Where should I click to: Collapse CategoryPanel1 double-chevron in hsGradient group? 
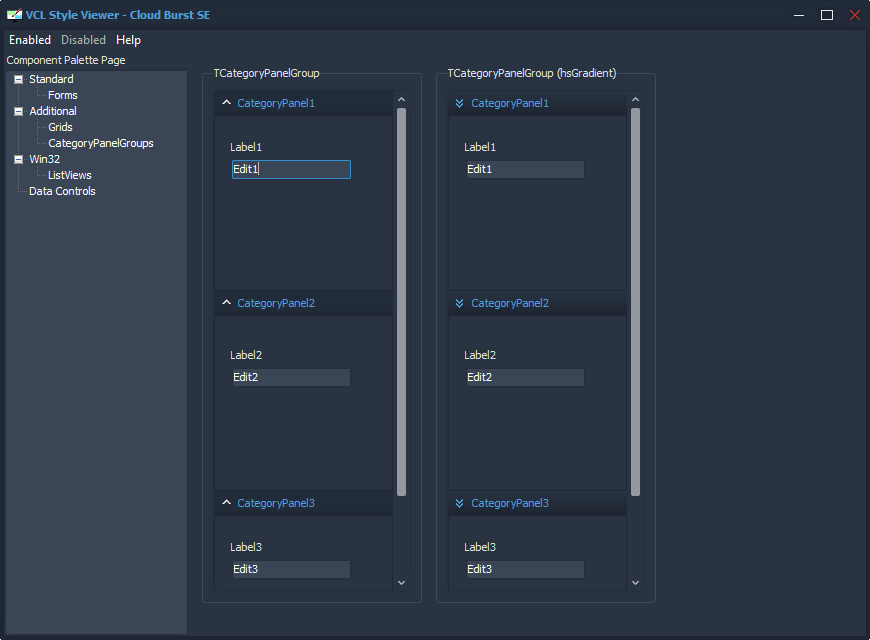pos(459,103)
